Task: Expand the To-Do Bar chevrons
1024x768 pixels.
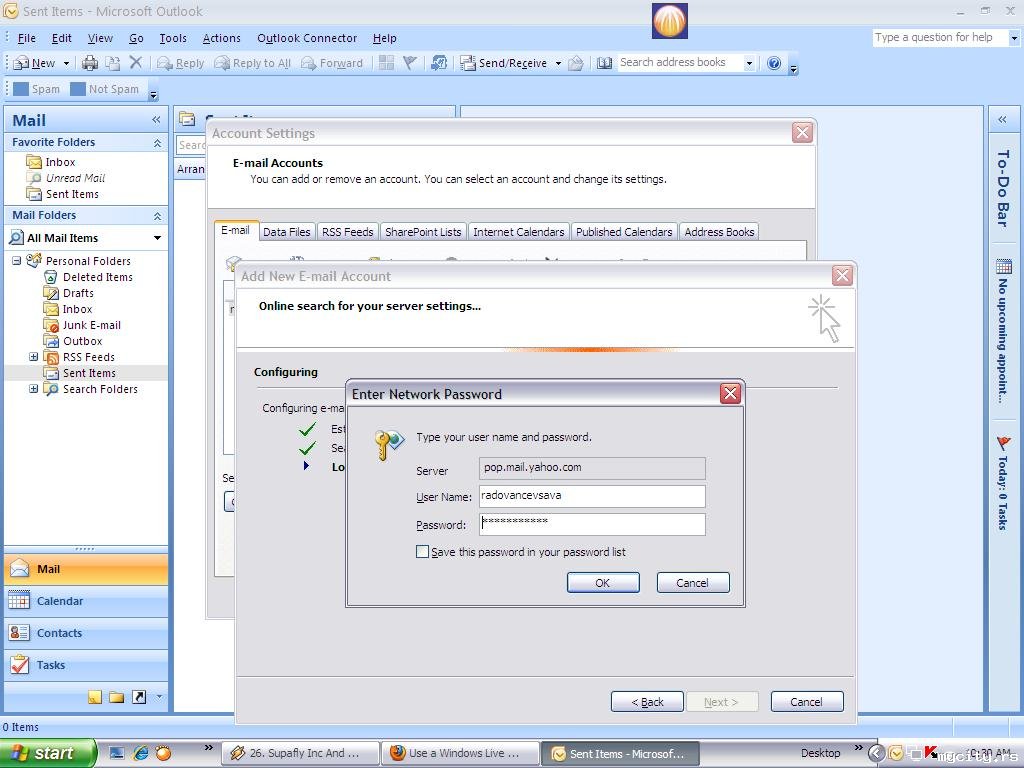Action: [1002, 120]
